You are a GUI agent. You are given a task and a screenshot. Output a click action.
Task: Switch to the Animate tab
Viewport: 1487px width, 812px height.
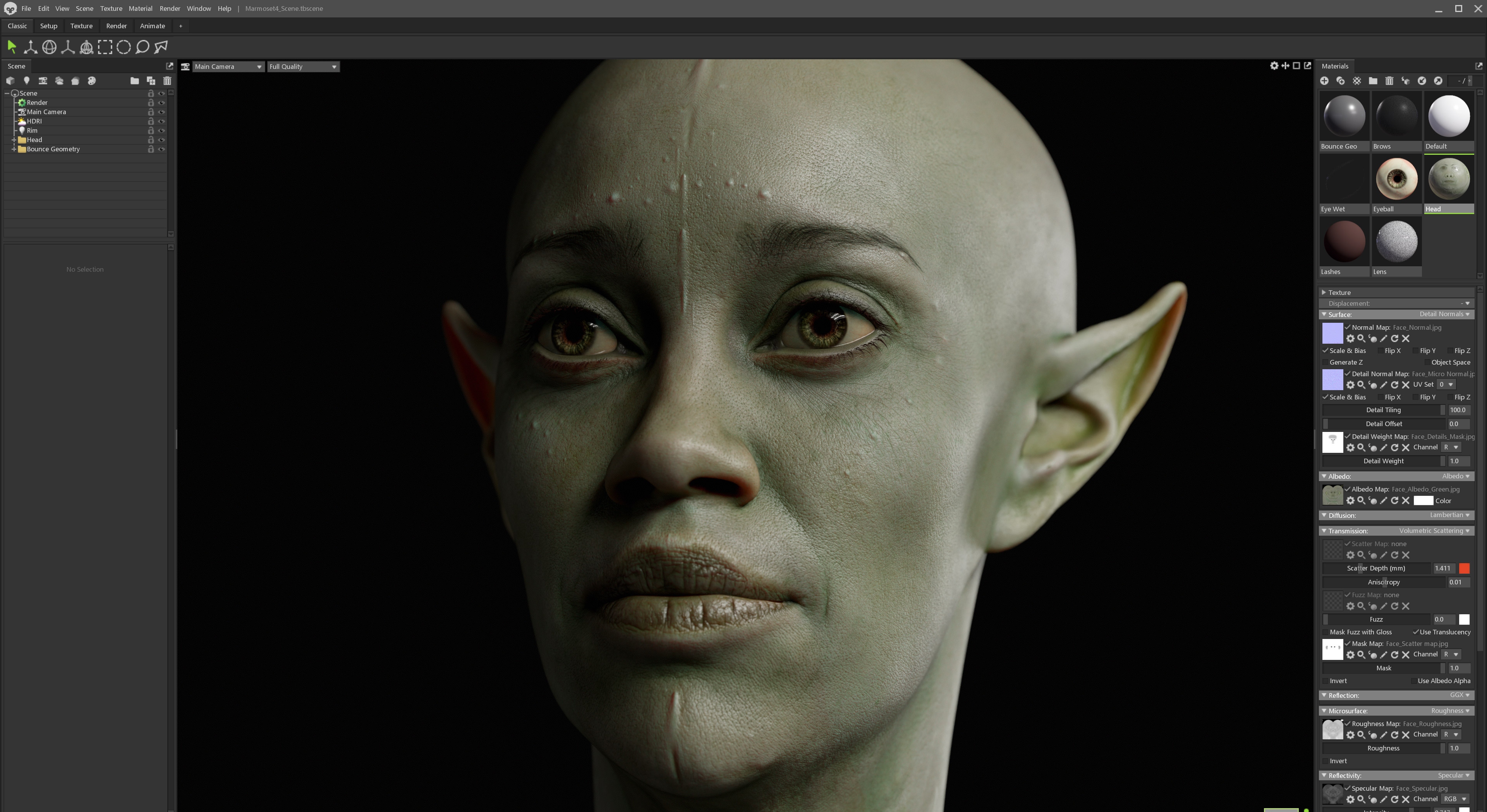153,26
